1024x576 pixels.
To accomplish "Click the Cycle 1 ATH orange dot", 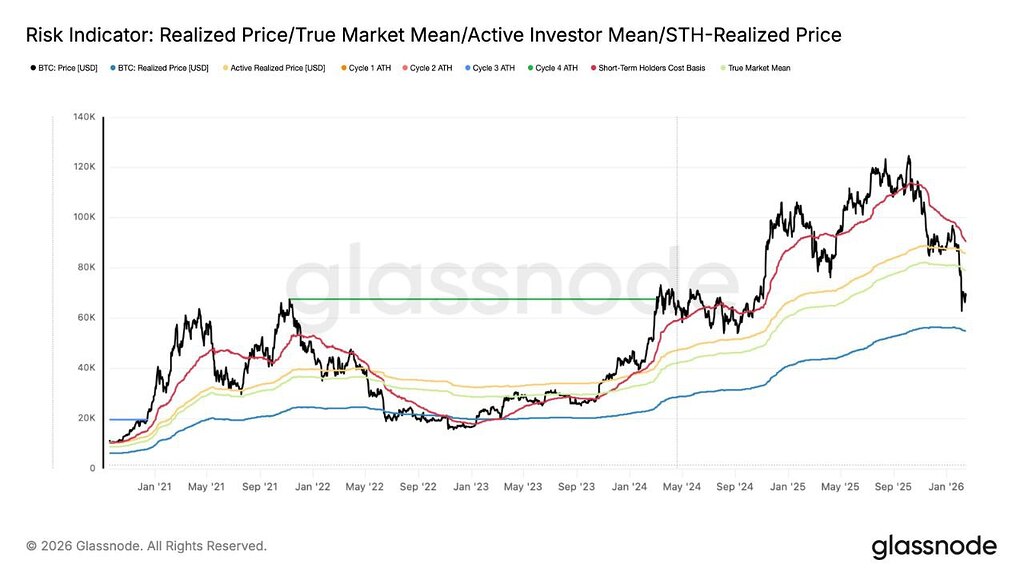I will [x=343, y=68].
